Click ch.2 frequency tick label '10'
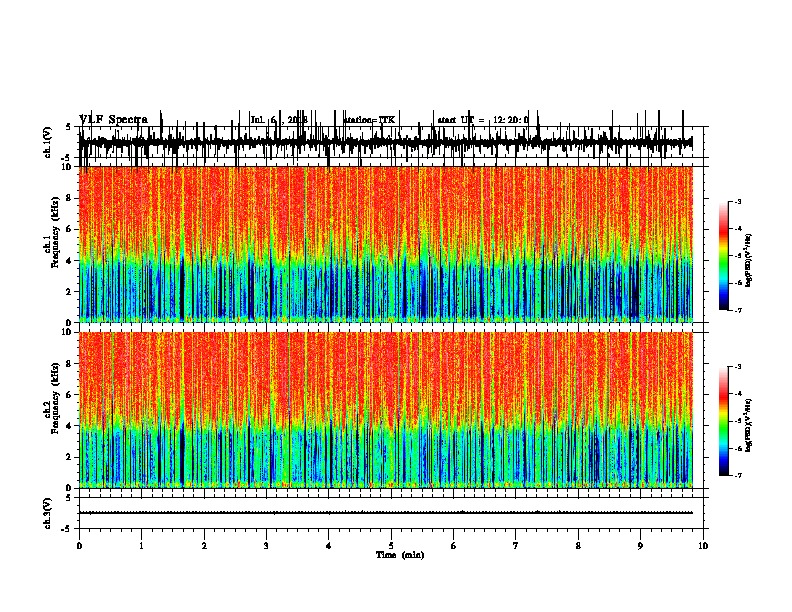Image resolution: width=792 pixels, height=612 pixels. tap(67, 332)
